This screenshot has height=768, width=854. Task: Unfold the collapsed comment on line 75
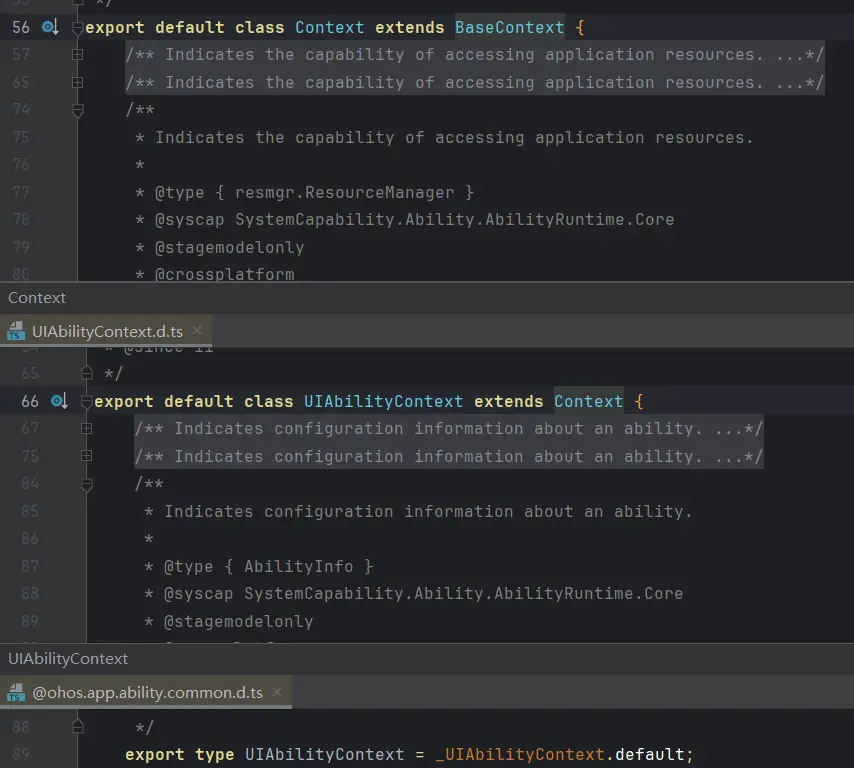(87, 456)
